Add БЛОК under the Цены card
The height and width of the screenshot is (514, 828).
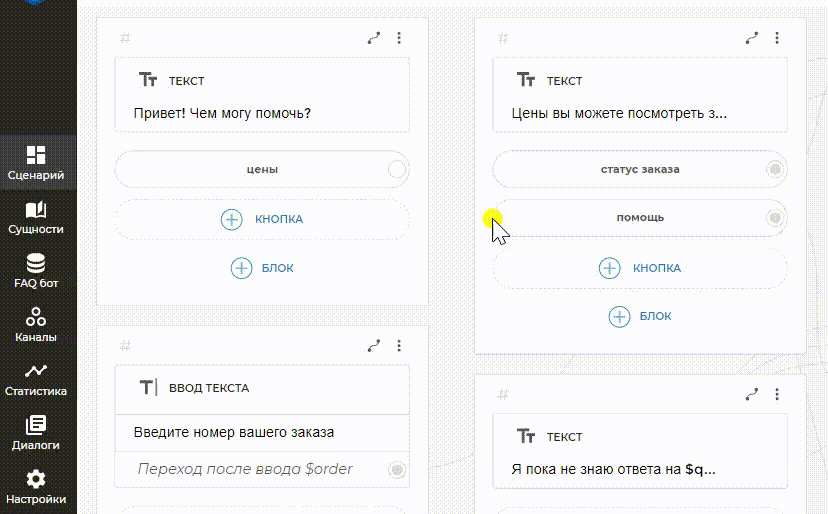(x=640, y=316)
